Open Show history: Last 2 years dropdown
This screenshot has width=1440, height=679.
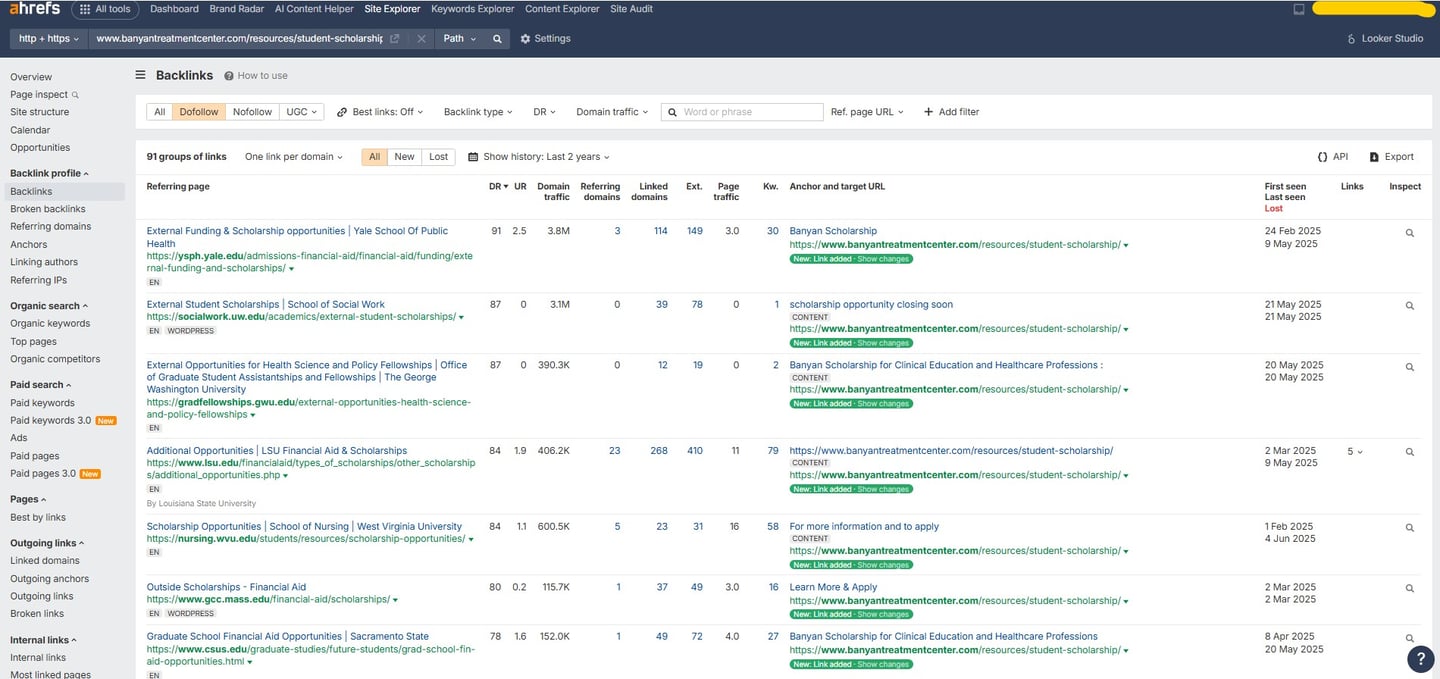pyautogui.click(x=539, y=157)
